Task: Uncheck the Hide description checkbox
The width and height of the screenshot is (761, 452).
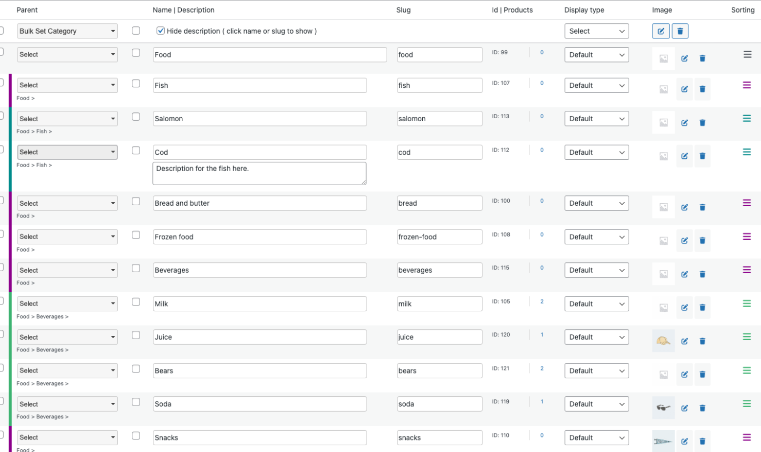Action: click(161, 31)
